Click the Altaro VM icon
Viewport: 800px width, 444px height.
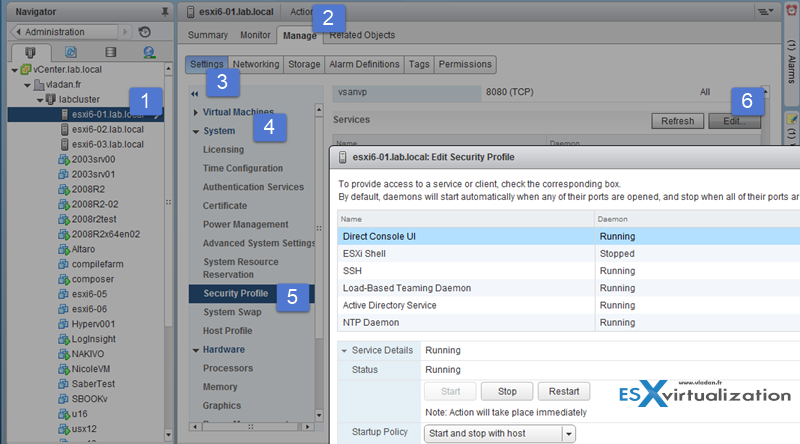click(x=64, y=249)
